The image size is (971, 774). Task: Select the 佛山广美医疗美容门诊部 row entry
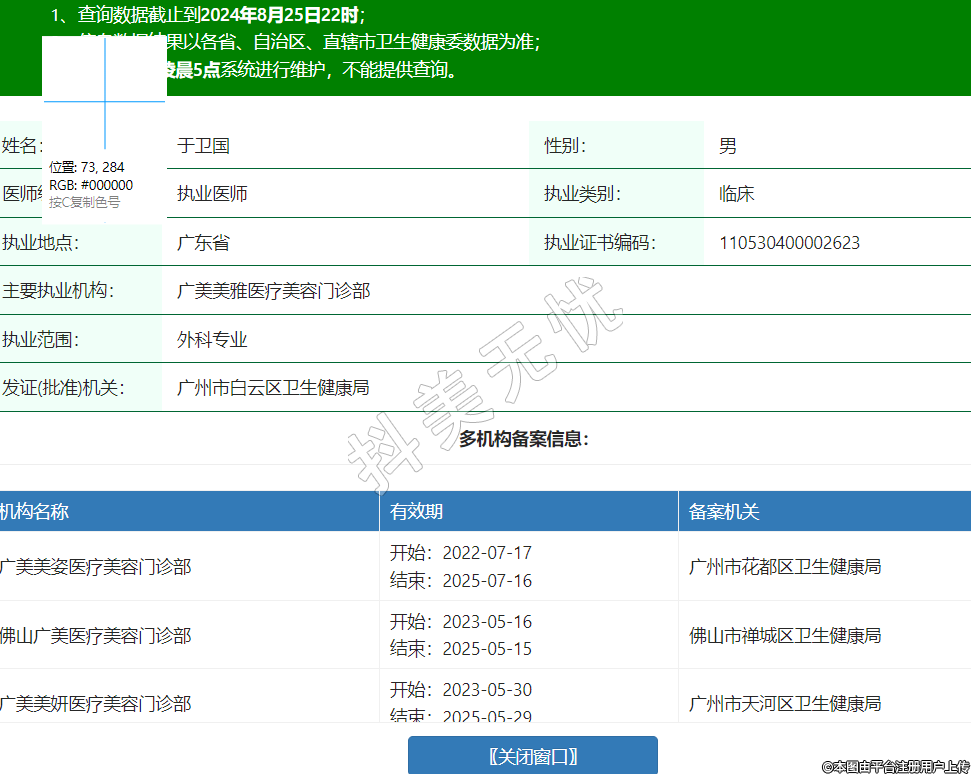point(96,636)
